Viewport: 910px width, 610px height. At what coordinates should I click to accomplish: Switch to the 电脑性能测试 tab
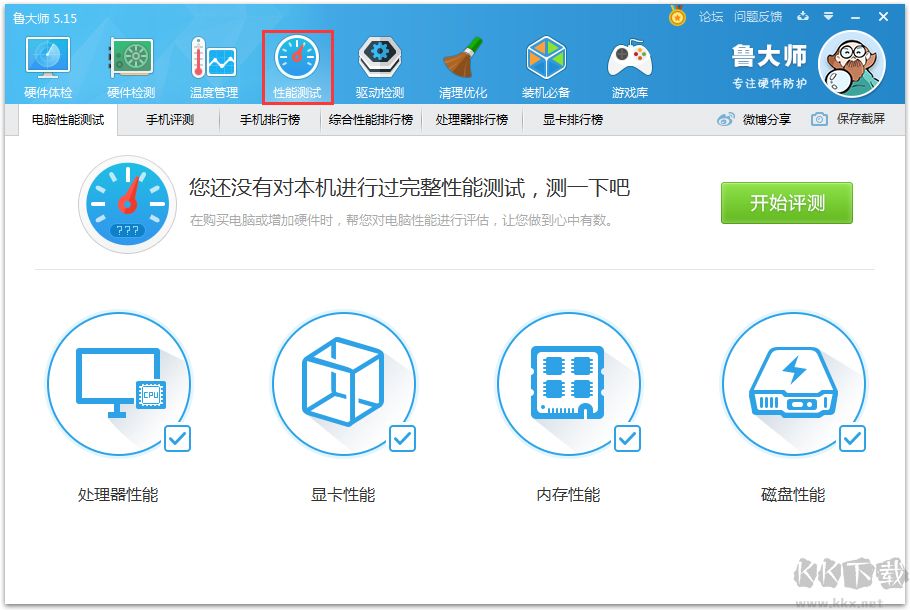click(68, 120)
